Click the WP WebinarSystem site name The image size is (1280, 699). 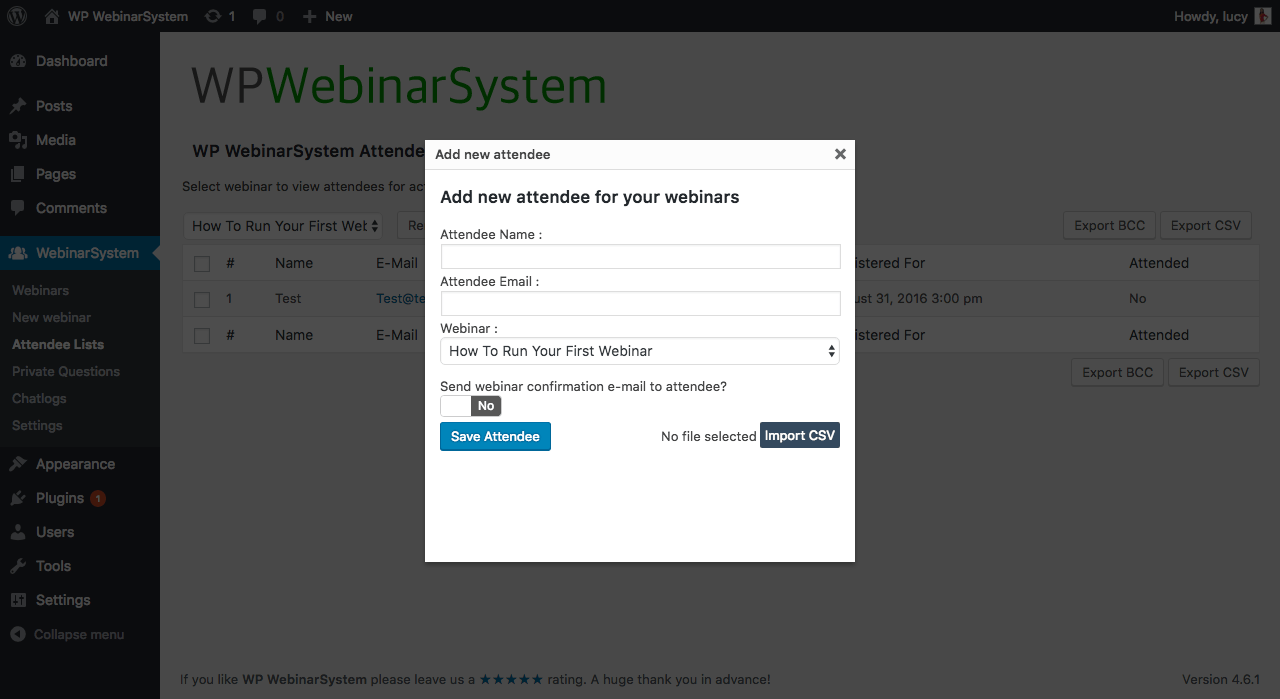[128, 16]
